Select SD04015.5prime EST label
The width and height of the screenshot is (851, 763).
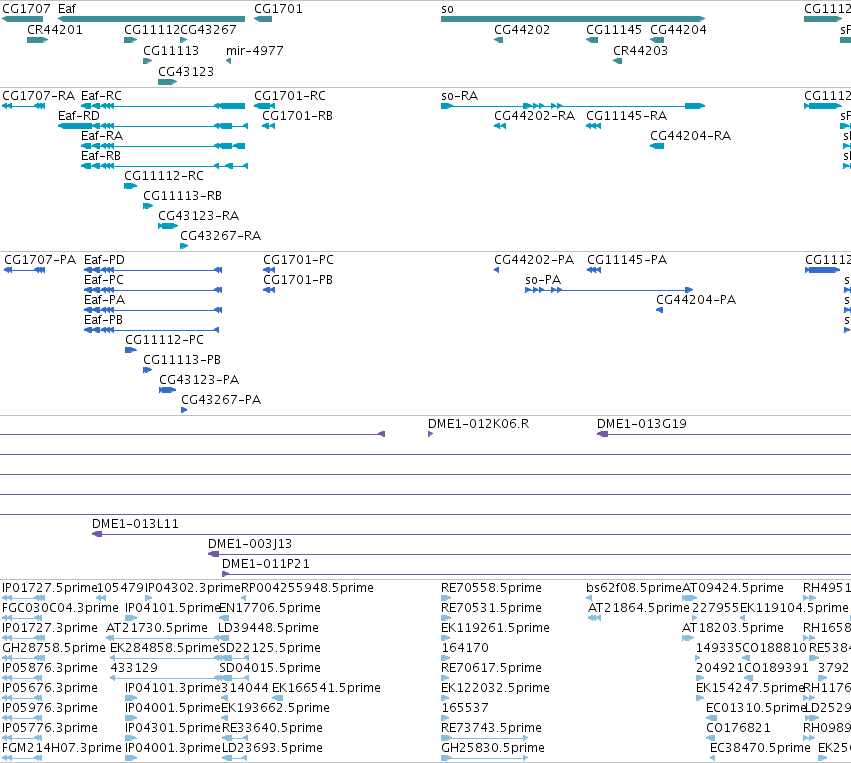tap(270, 668)
